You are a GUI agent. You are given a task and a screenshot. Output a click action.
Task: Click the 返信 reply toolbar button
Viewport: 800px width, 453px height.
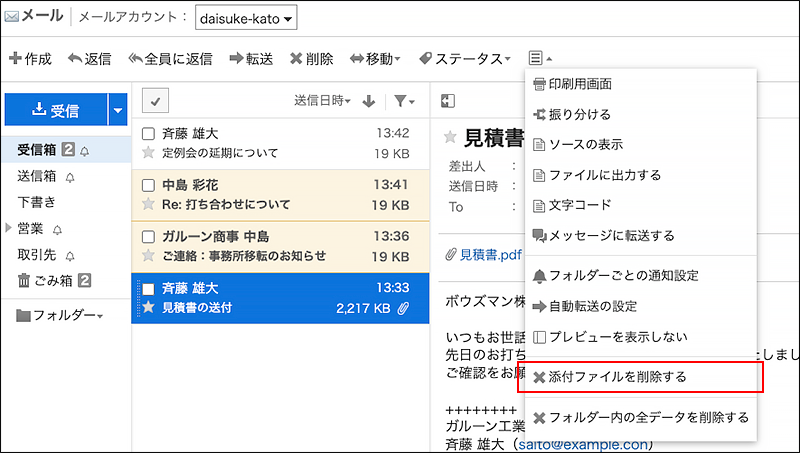90,59
